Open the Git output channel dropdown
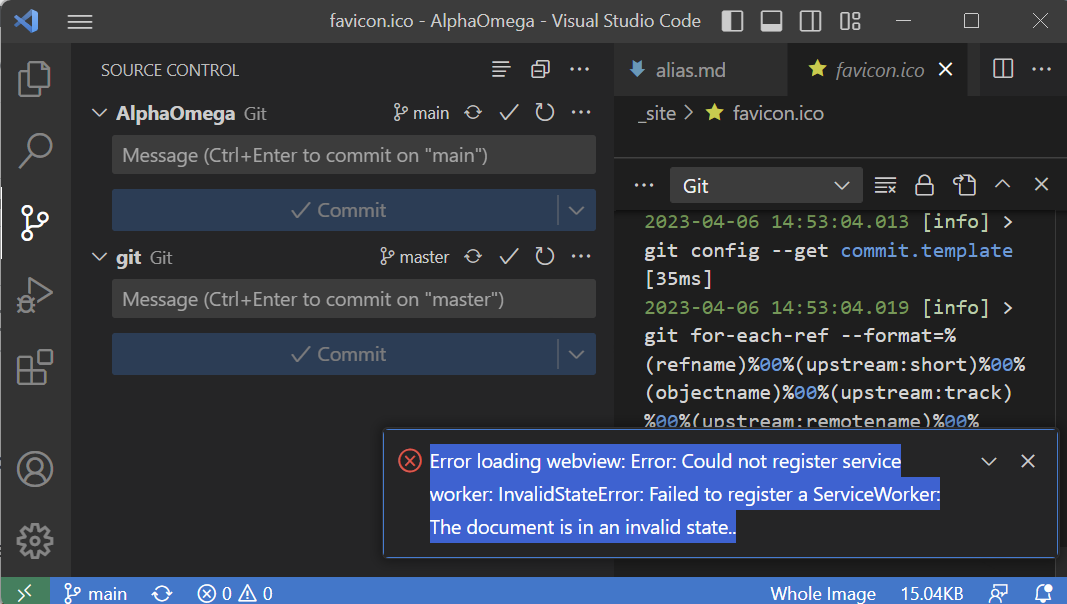Viewport: 1067px width, 604px height. click(766, 186)
